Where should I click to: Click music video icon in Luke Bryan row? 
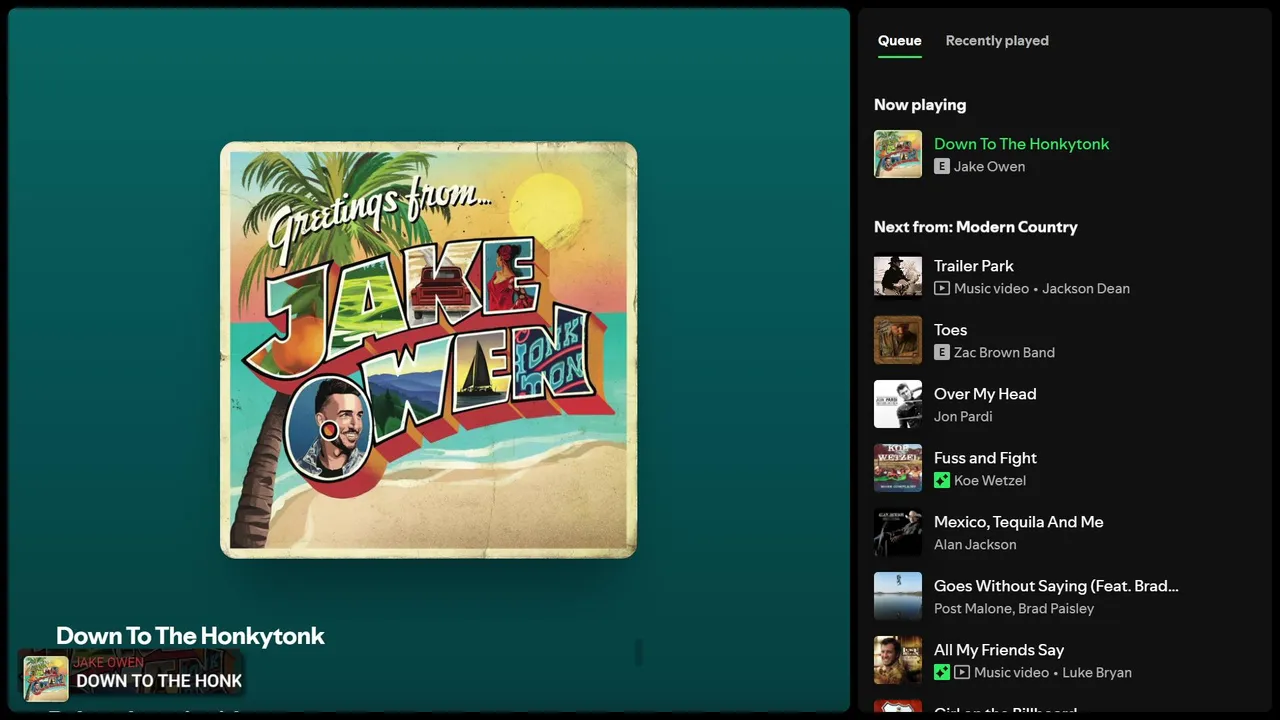point(961,673)
